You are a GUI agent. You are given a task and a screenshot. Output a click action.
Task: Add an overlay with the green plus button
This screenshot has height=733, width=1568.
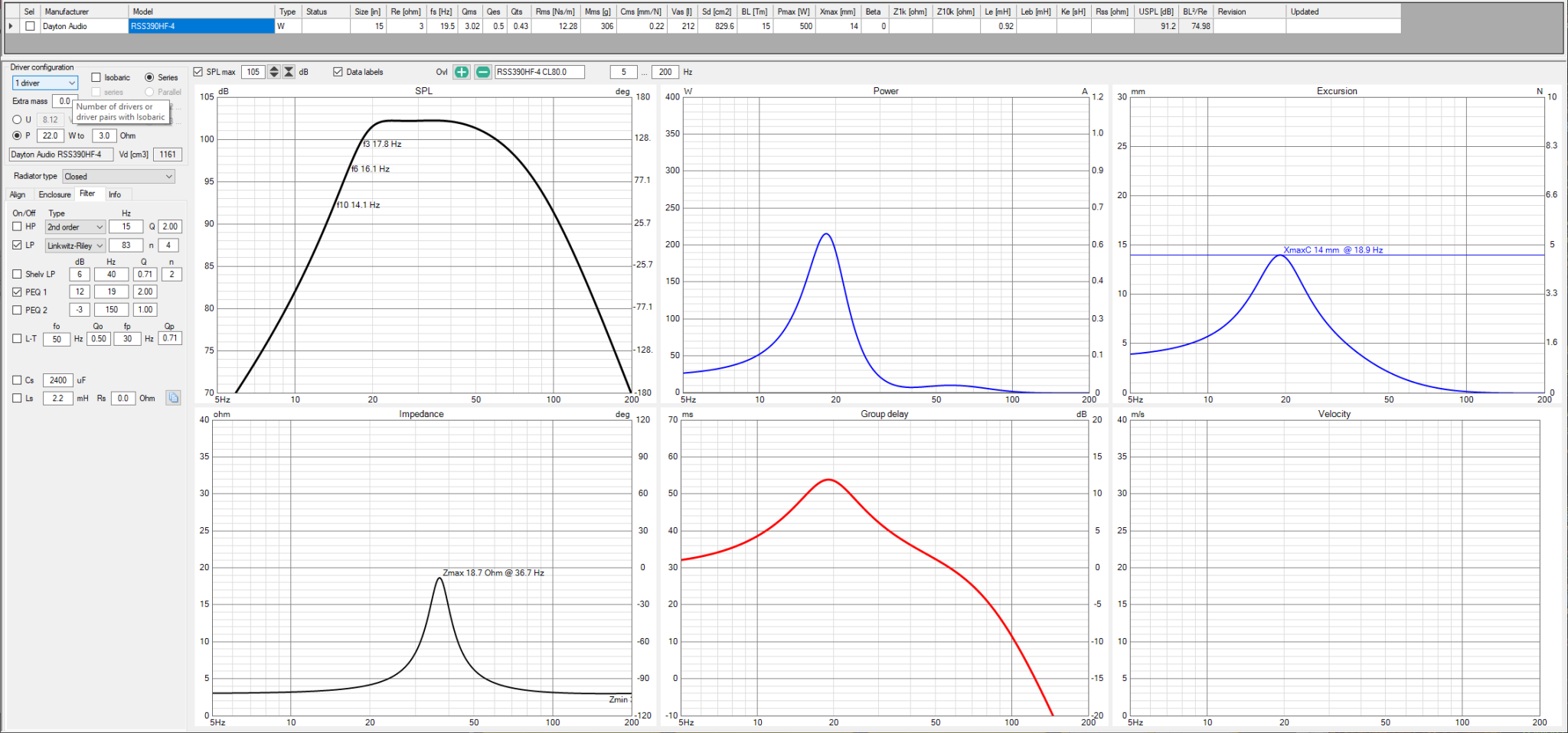coord(462,72)
